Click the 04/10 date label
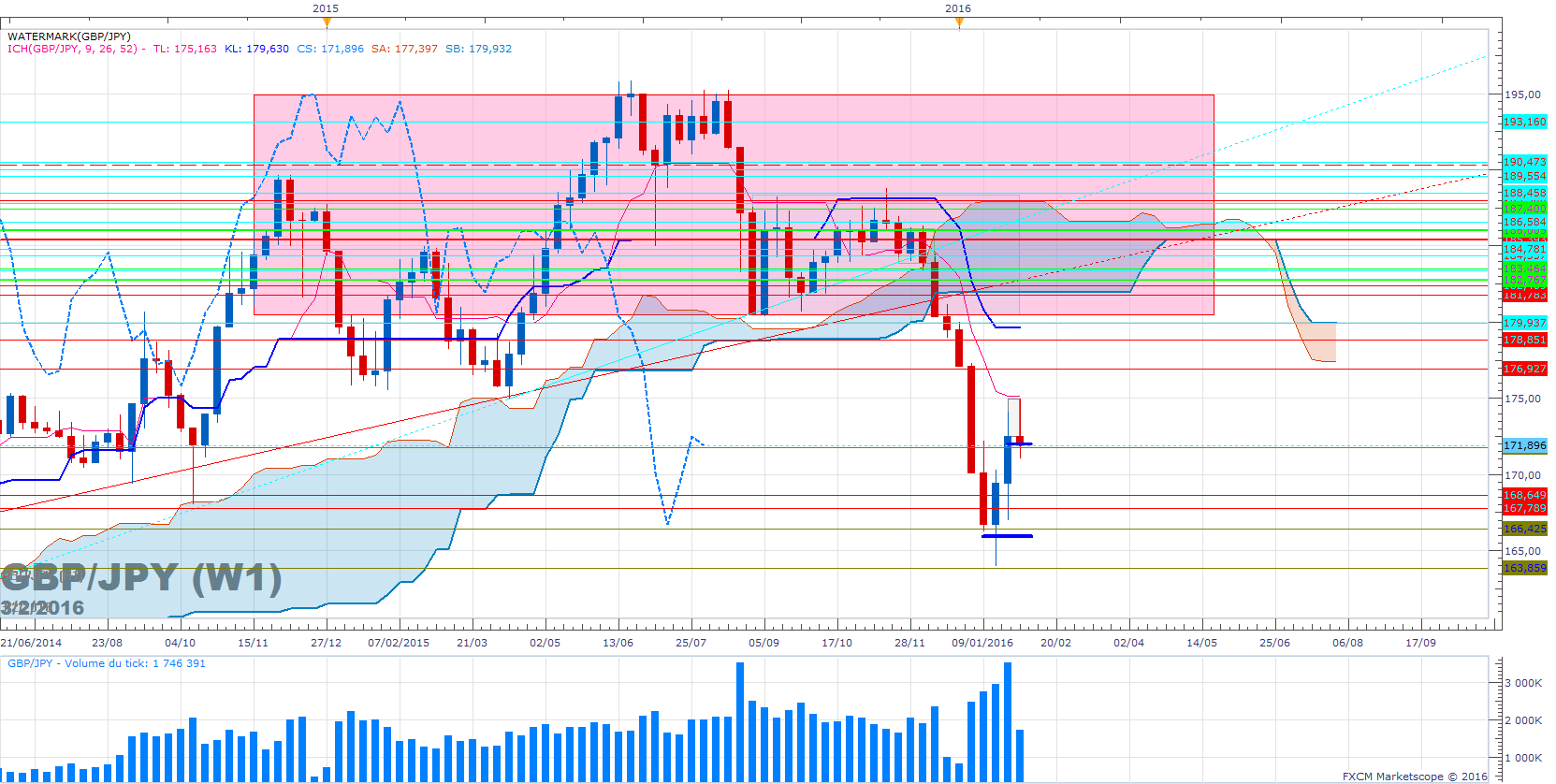This screenshot has height=784, width=1556. click(181, 643)
